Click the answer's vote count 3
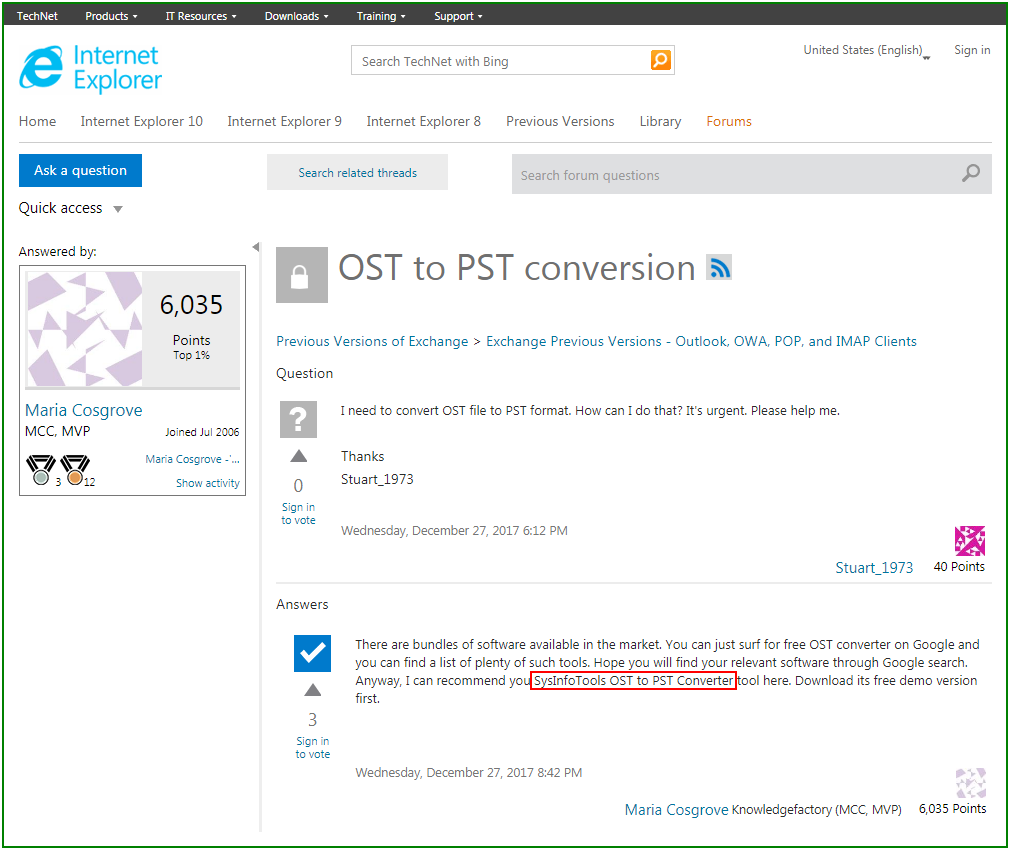The height and width of the screenshot is (850, 1010). tap(312, 719)
